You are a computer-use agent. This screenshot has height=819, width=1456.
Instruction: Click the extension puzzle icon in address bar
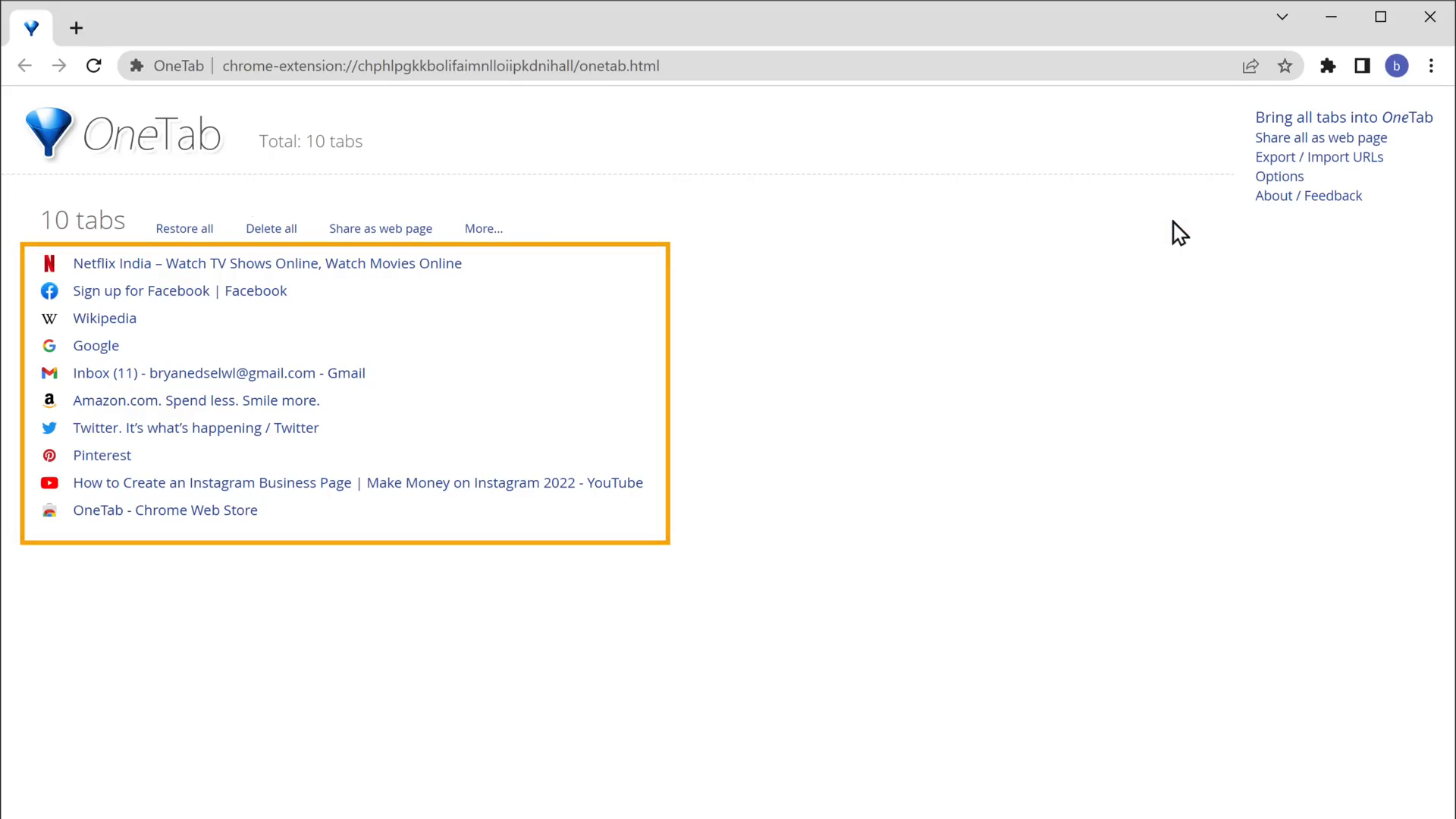click(136, 66)
